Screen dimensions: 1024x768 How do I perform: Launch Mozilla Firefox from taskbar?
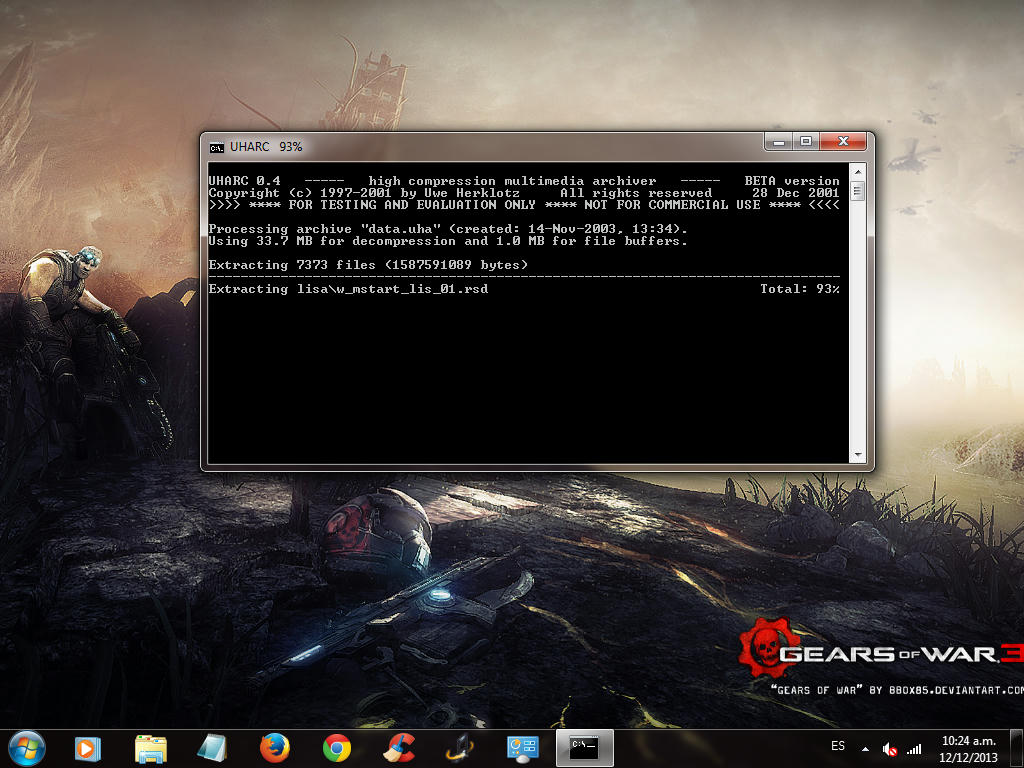point(274,747)
